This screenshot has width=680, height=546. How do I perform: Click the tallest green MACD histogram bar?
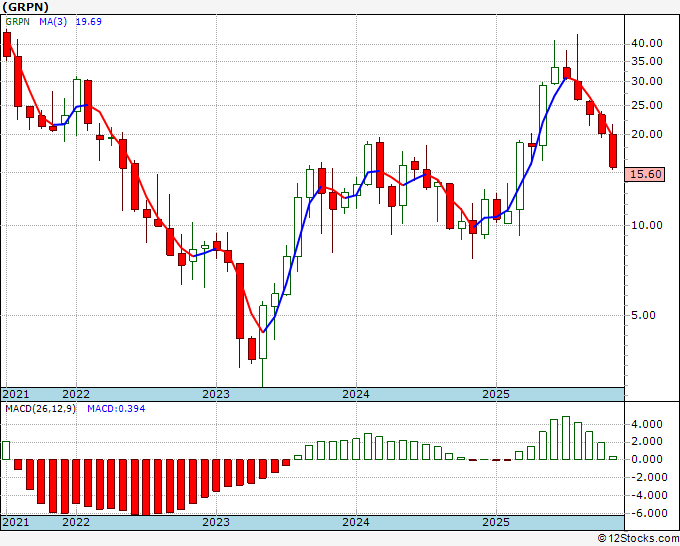point(566,438)
